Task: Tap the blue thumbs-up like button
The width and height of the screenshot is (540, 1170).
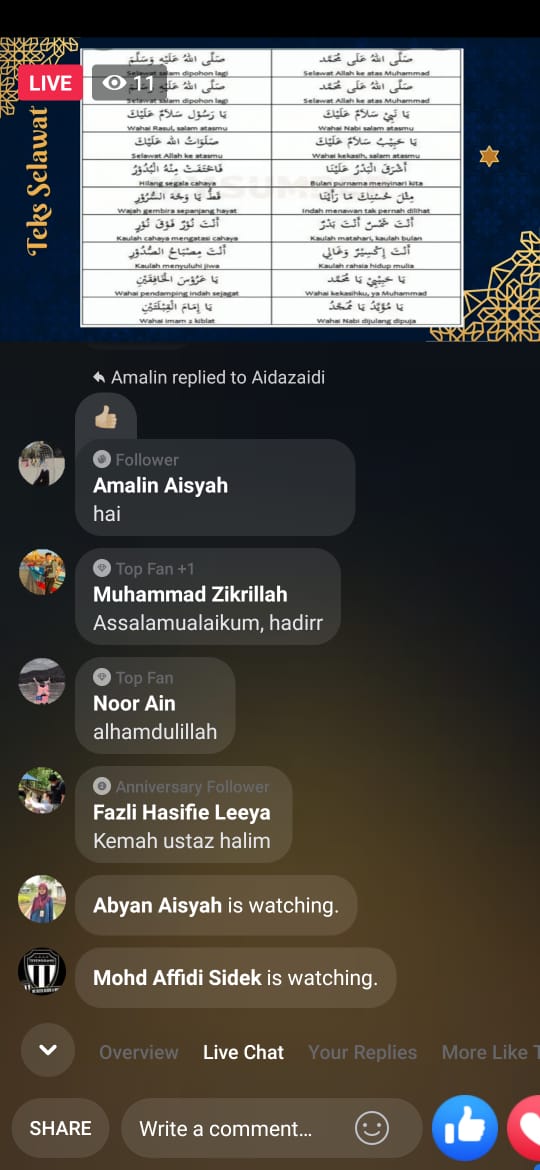Action: [465, 1128]
